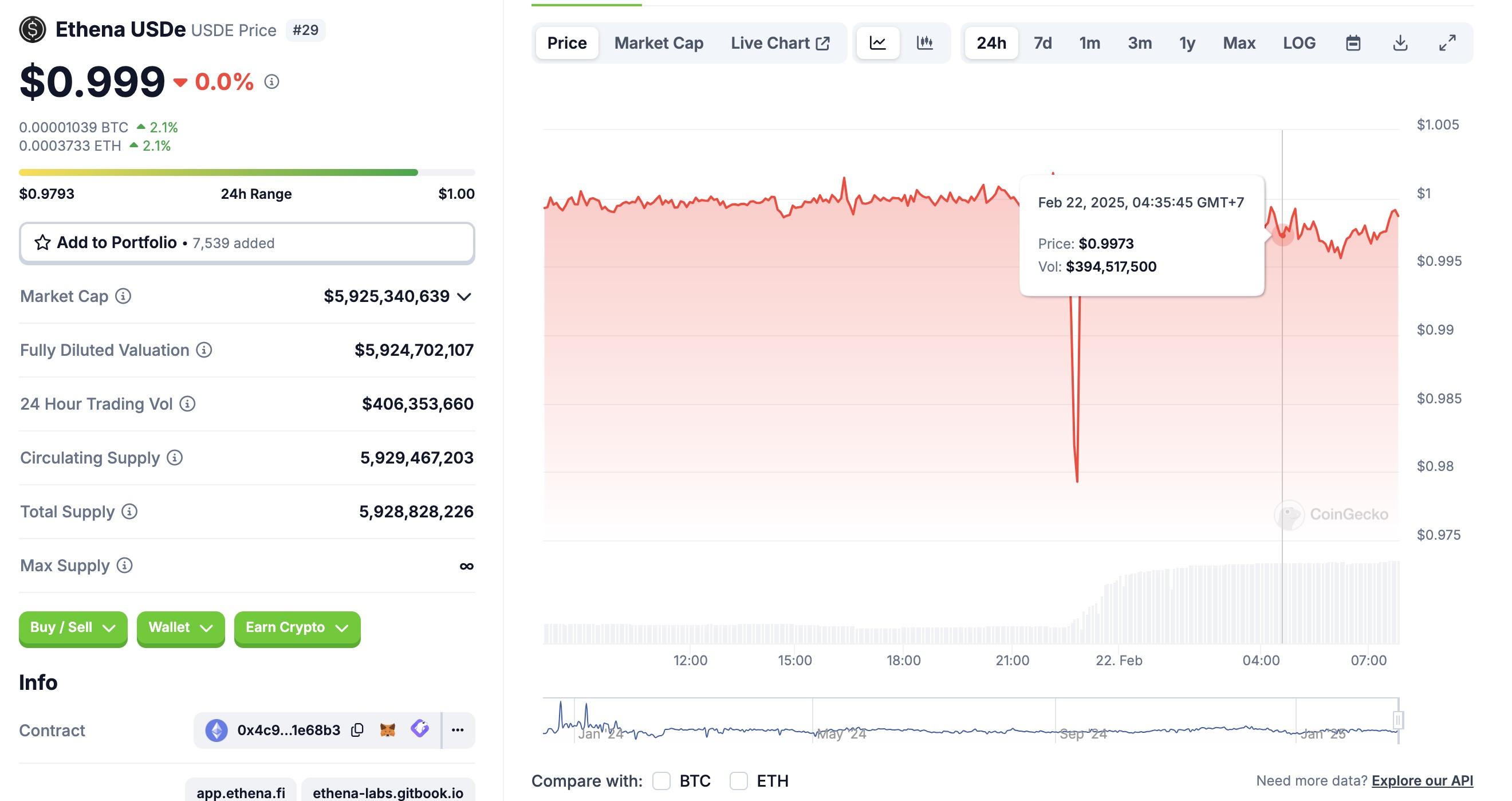1512x801 pixels.
Task: Toggle LOG scale on chart
Action: (x=1299, y=43)
